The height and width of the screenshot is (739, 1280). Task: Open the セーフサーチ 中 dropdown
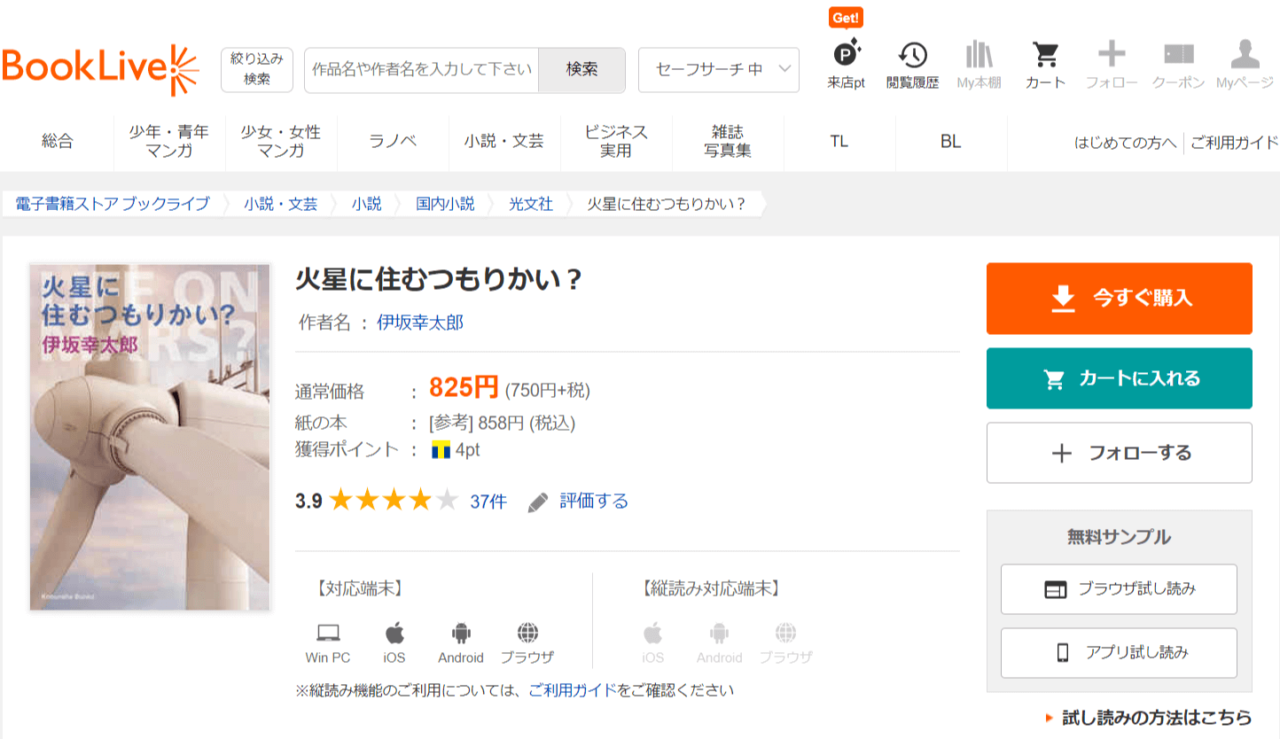point(719,69)
